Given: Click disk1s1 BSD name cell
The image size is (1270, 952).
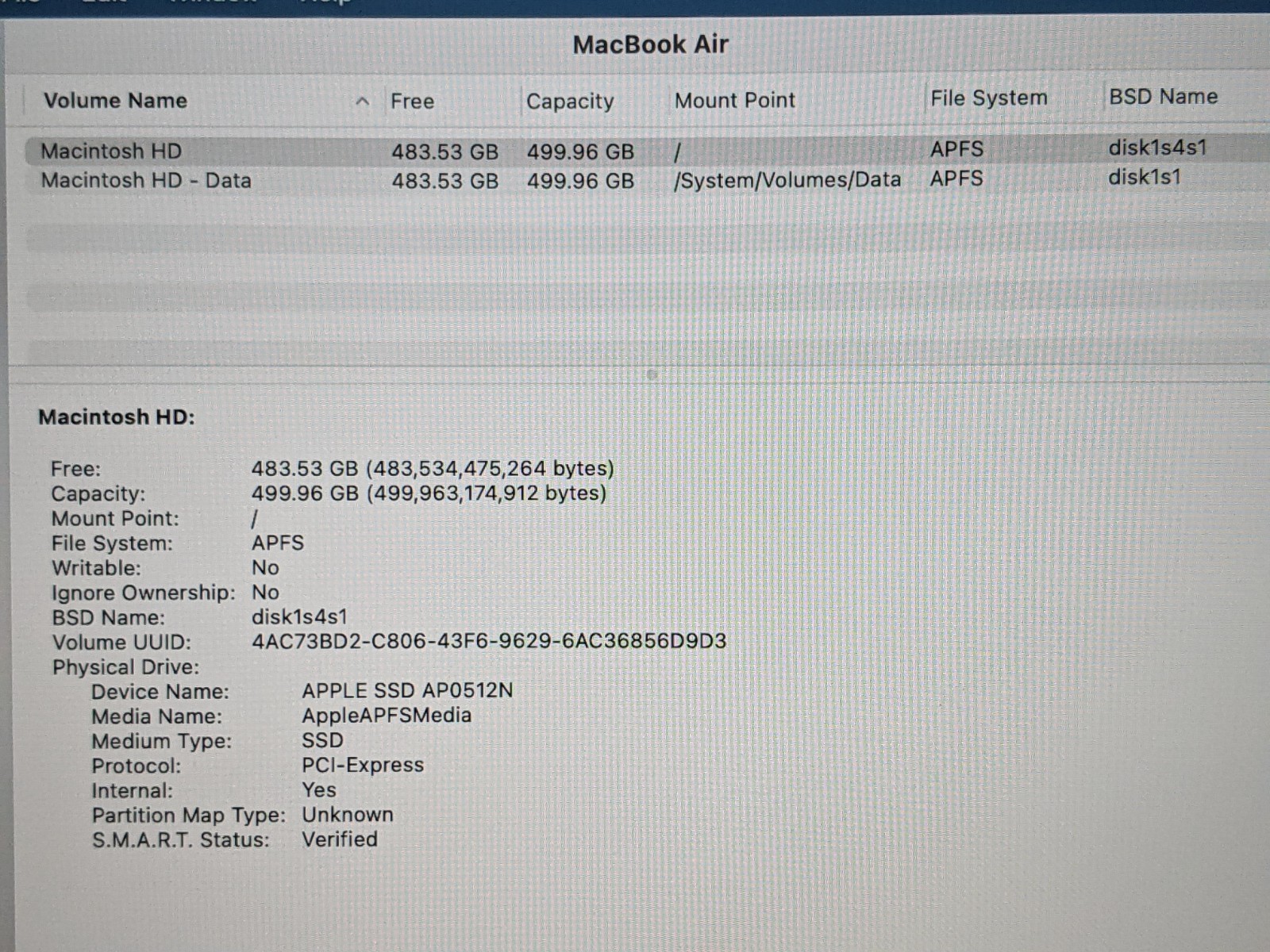Looking at the screenshot, I should (x=1145, y=177).
